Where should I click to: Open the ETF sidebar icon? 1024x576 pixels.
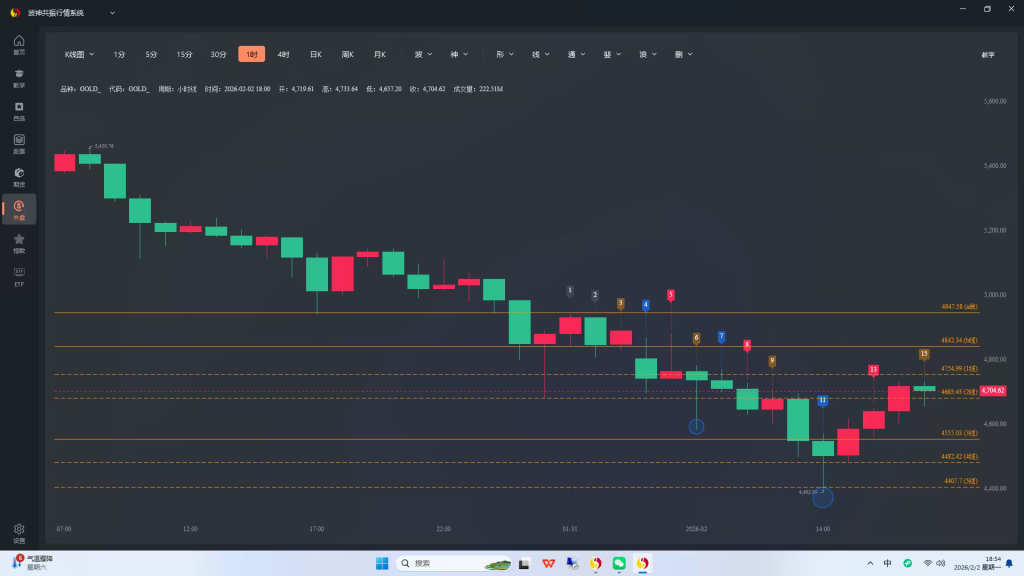19,275
